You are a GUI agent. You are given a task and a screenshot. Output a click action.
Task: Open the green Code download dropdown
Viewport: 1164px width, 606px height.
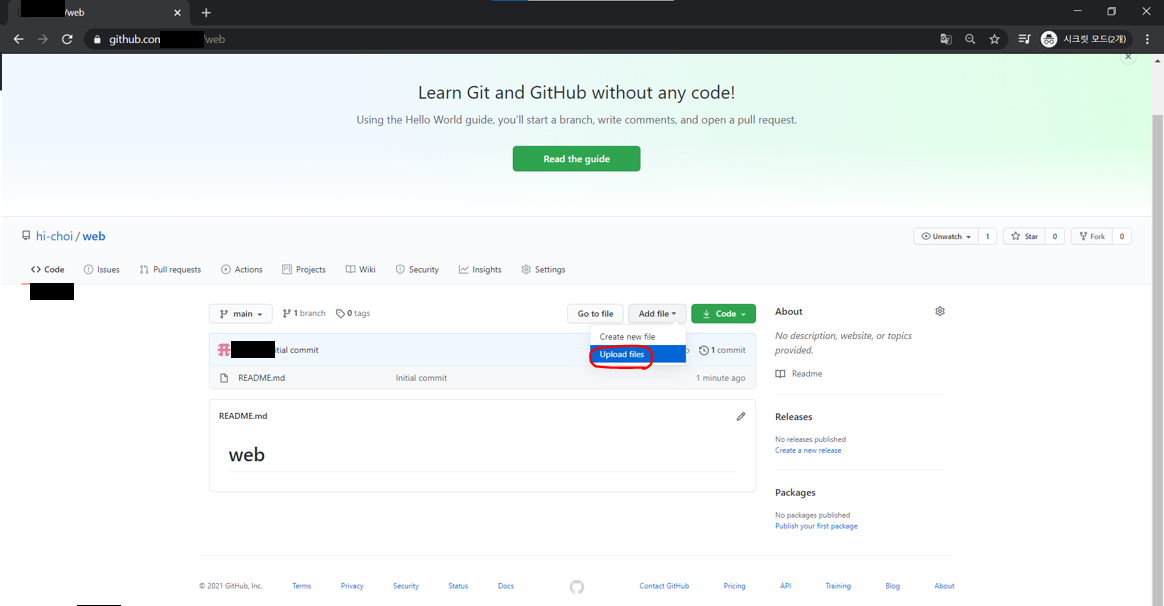tap(723, 313)
